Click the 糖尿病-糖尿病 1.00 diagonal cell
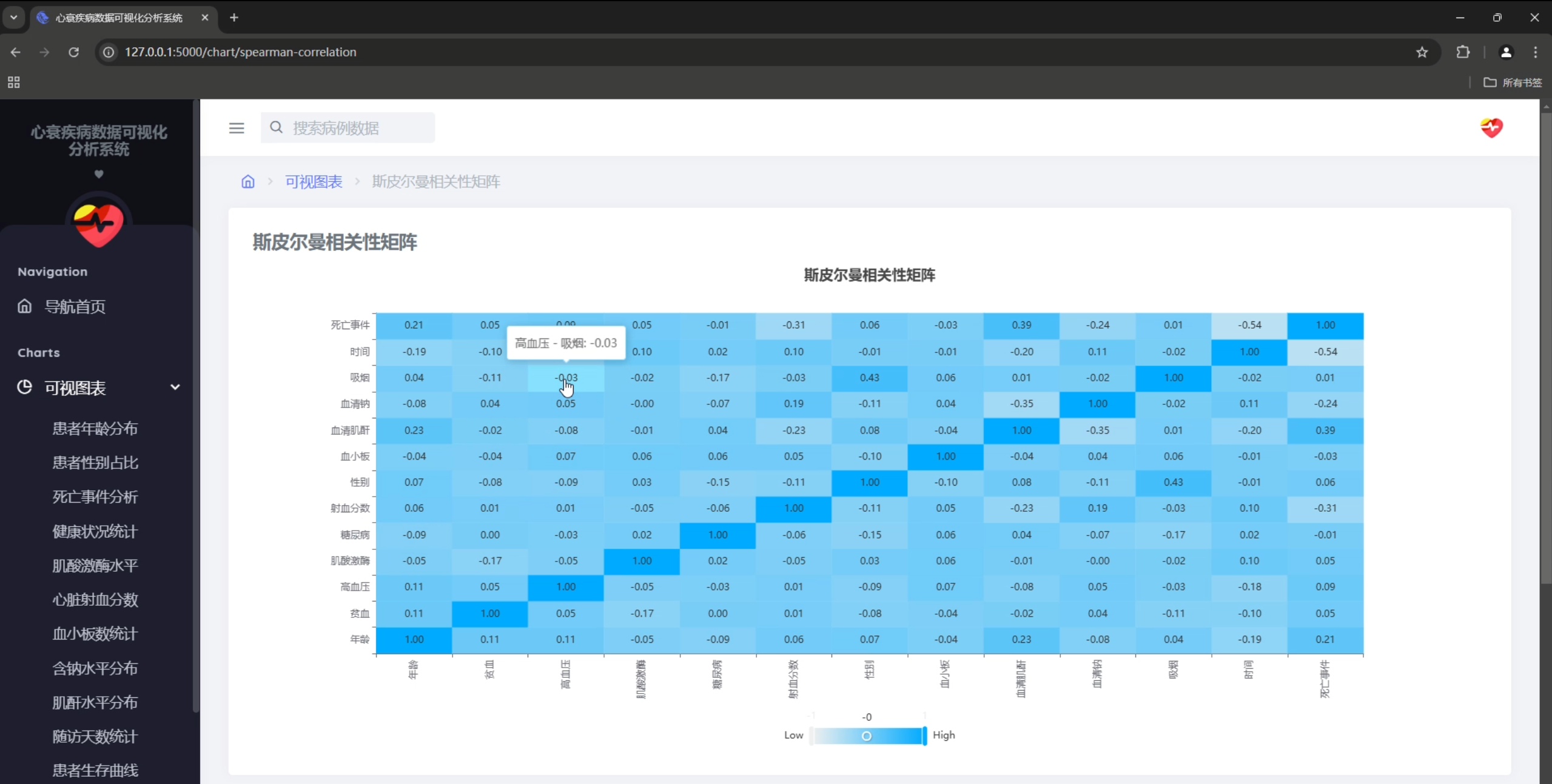Screen dimensions: 1552x784 pos(717,535)
